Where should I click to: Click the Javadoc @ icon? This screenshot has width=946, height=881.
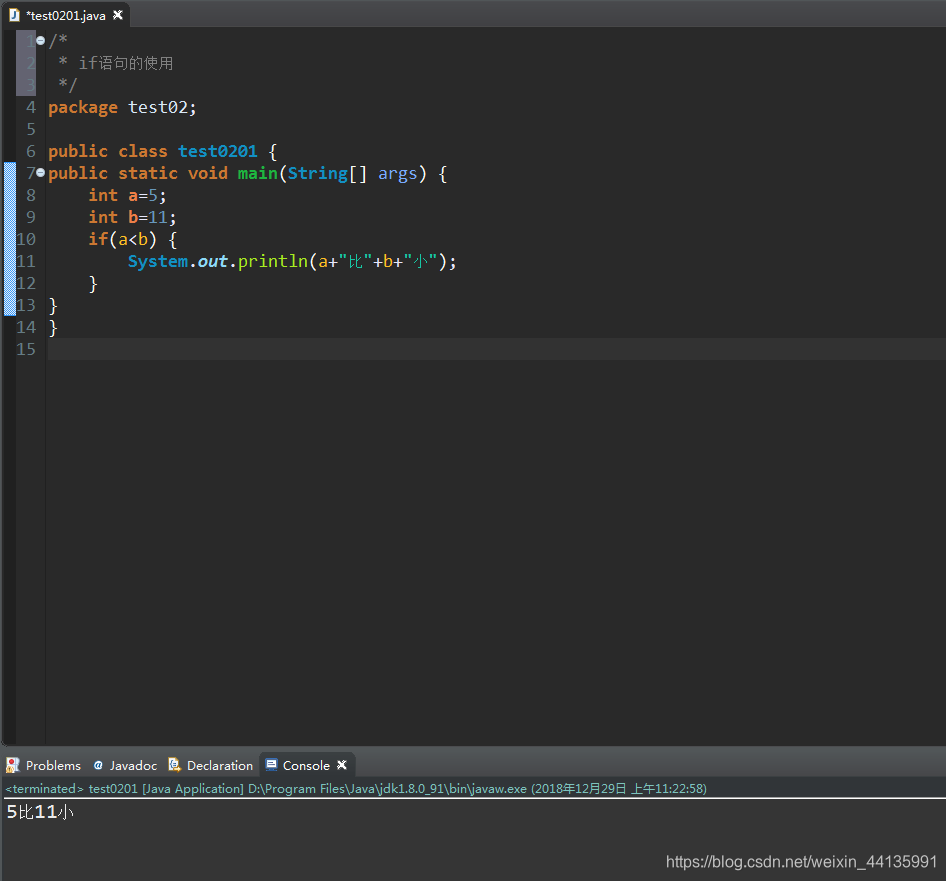click(x=98, y=765)
